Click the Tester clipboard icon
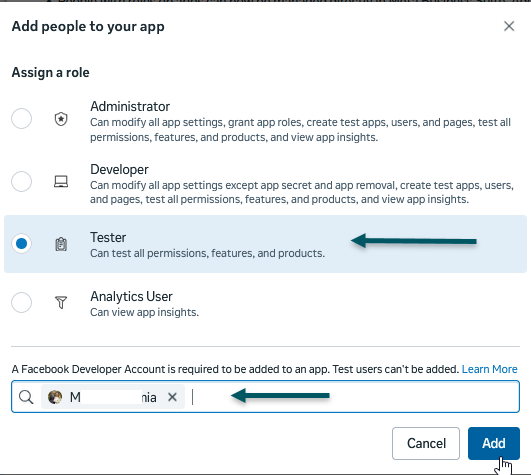The image size is (531, 475). tap(61, 244)
